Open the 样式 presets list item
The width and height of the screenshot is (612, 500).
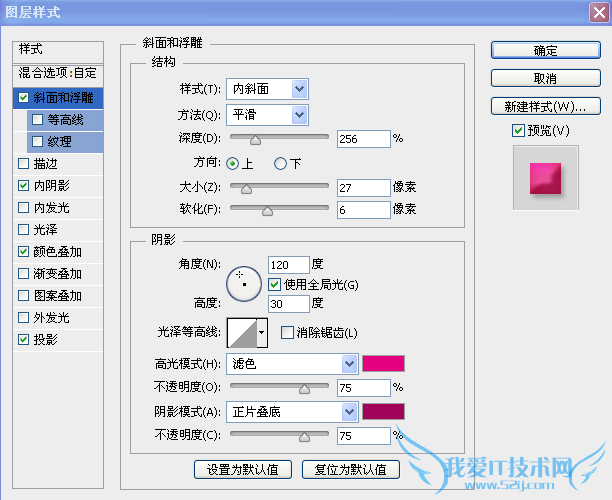click(x=58, y=50)
